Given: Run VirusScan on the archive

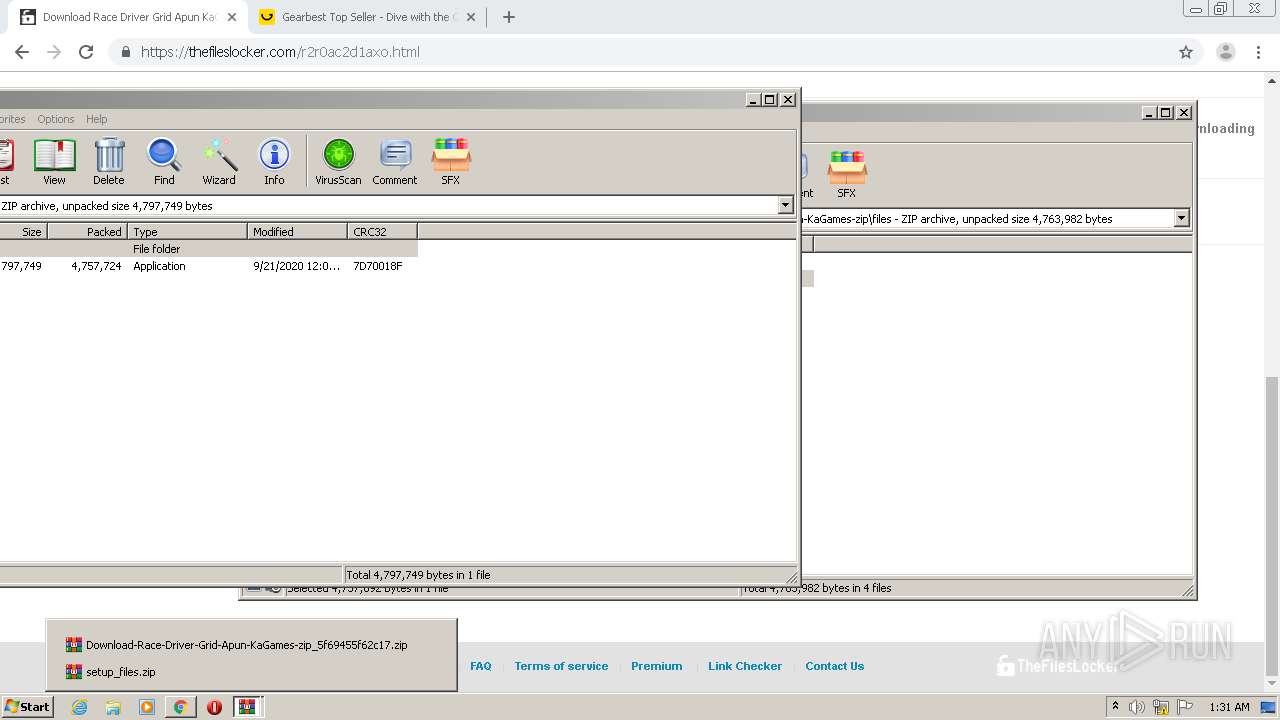Looking at the screenshot, I should click(x=338, y=162).
